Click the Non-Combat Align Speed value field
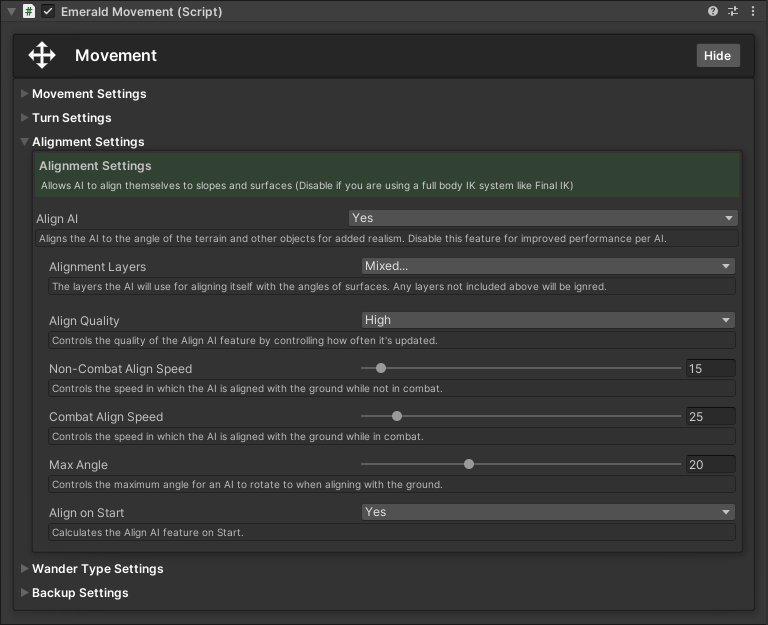The height and width of the screenshot is (625, 768). (710, 368)
